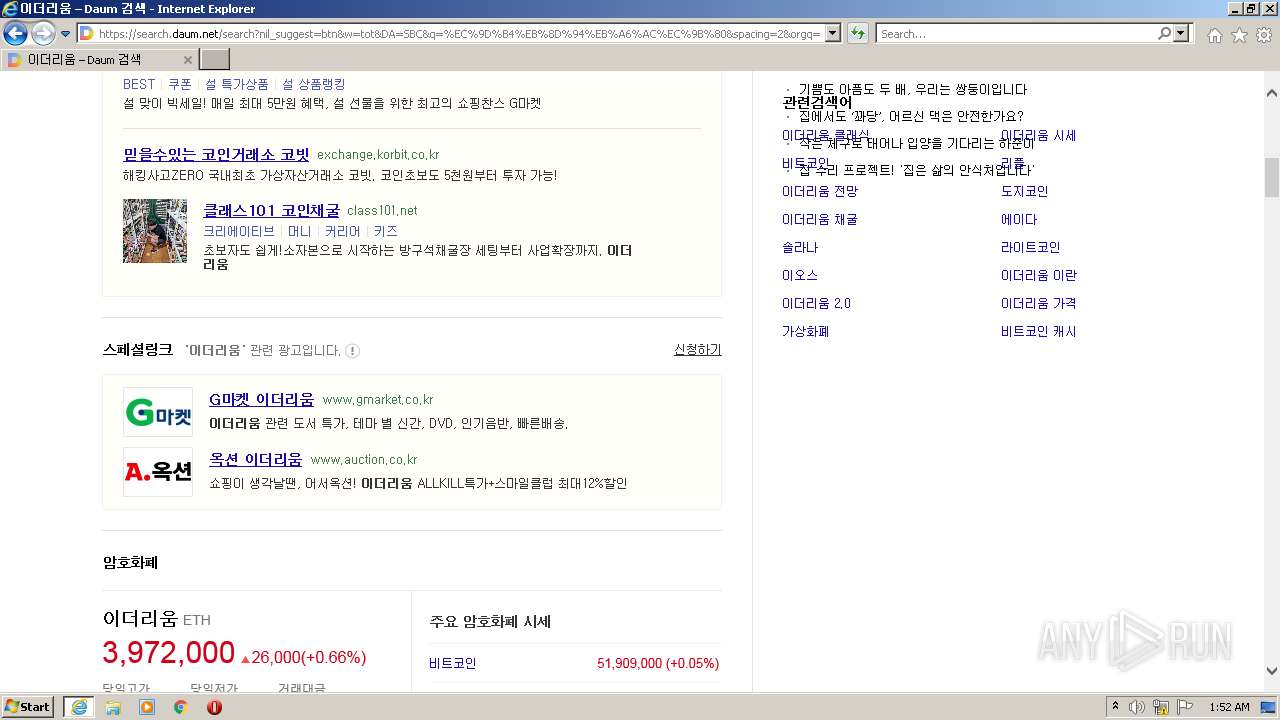Open related search 이더리움 전망
The width and height of the screenshot is (1280, 720).
pyautogui.click(x=820, y=191)
